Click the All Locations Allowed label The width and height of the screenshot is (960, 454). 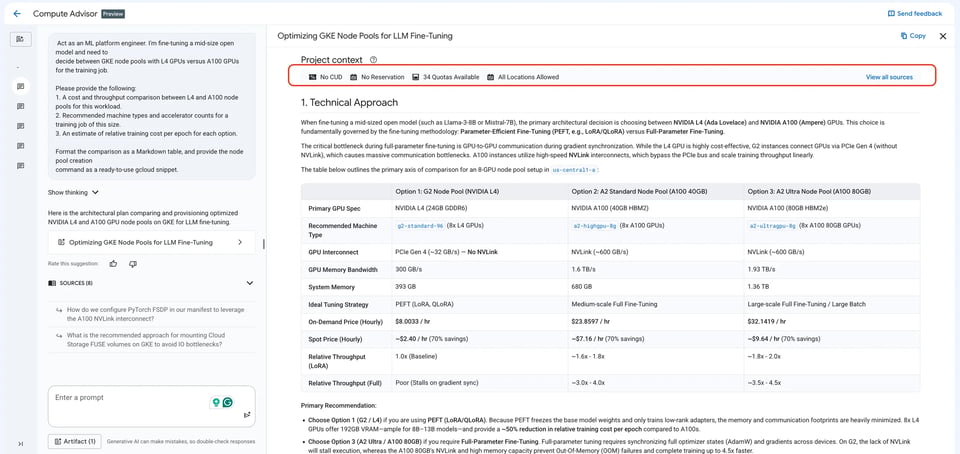pyautogui.click(x=528, y=77)
